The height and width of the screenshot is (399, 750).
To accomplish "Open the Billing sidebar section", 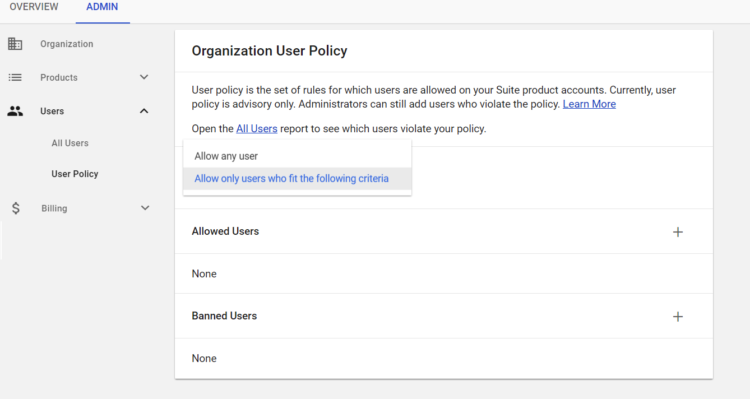I will click(x=54, y=208).
